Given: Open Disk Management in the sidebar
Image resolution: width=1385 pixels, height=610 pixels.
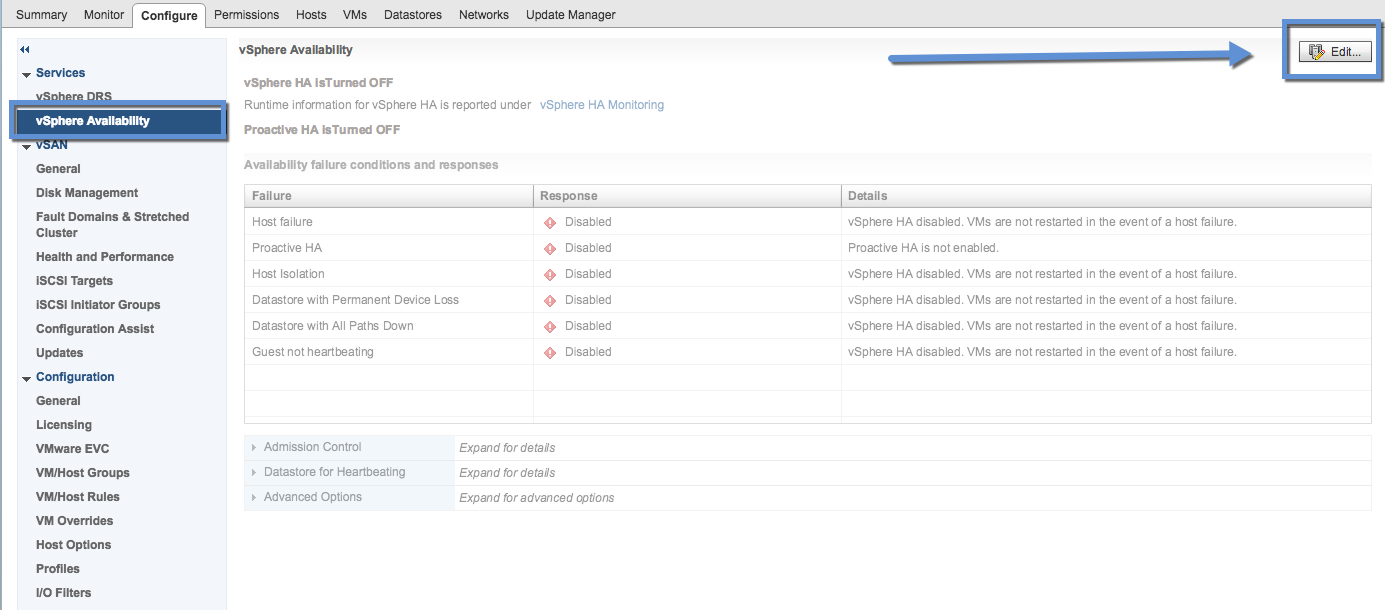Looking at the screenshot, I should point(87,193).
